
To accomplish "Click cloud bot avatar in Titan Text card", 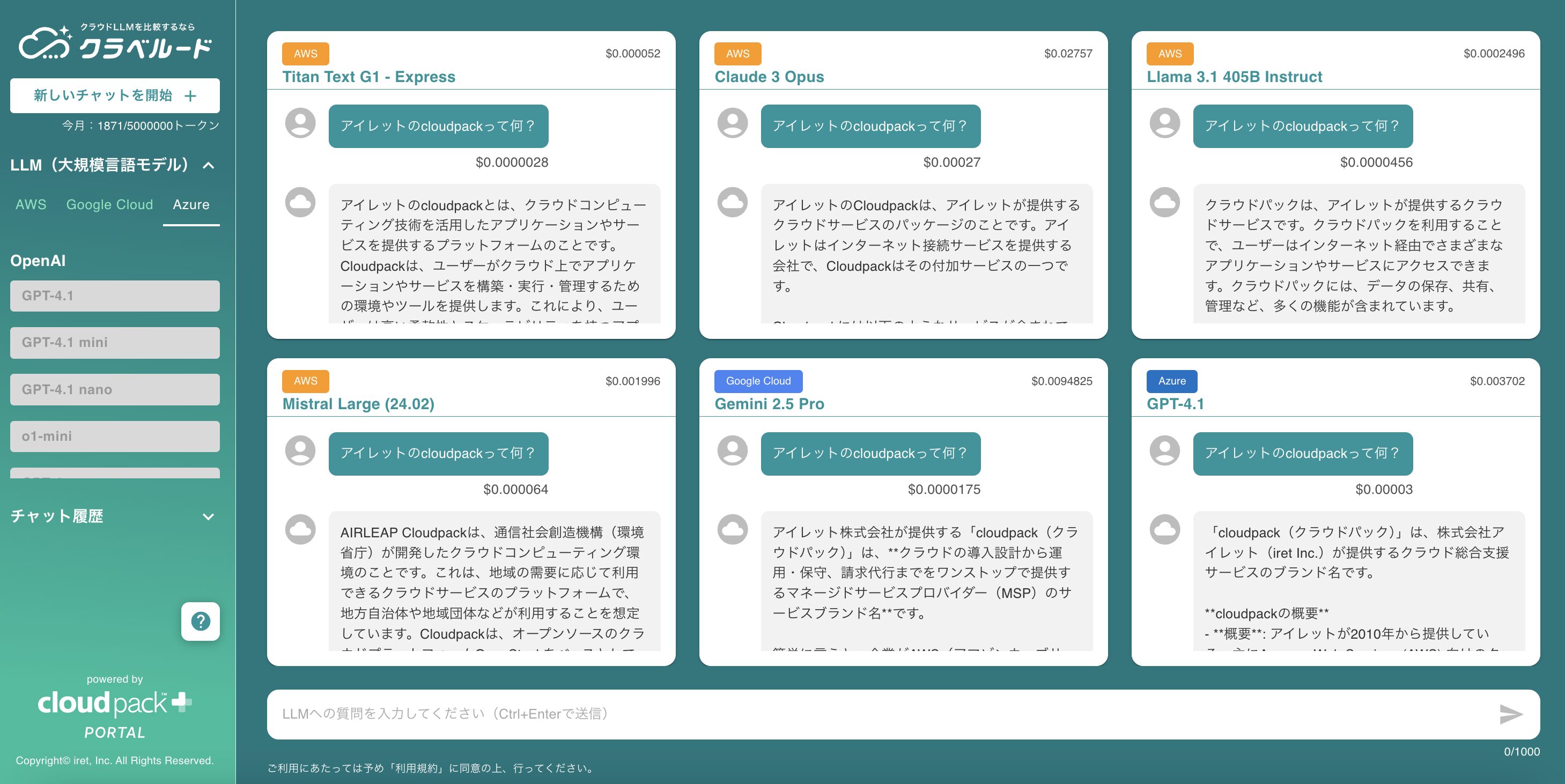I will coord(300,202).
